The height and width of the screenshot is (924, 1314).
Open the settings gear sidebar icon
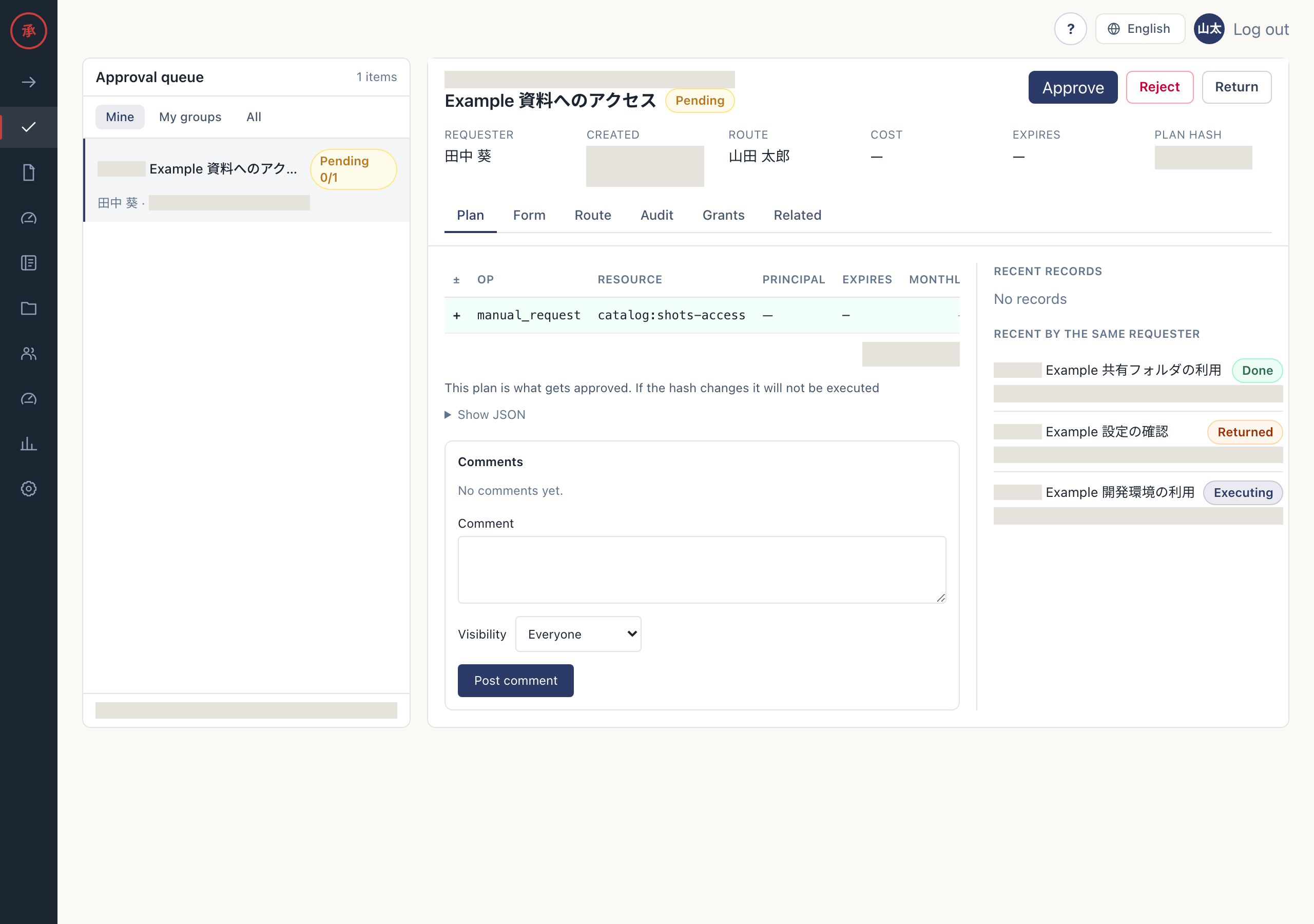[x=29, y=489]
